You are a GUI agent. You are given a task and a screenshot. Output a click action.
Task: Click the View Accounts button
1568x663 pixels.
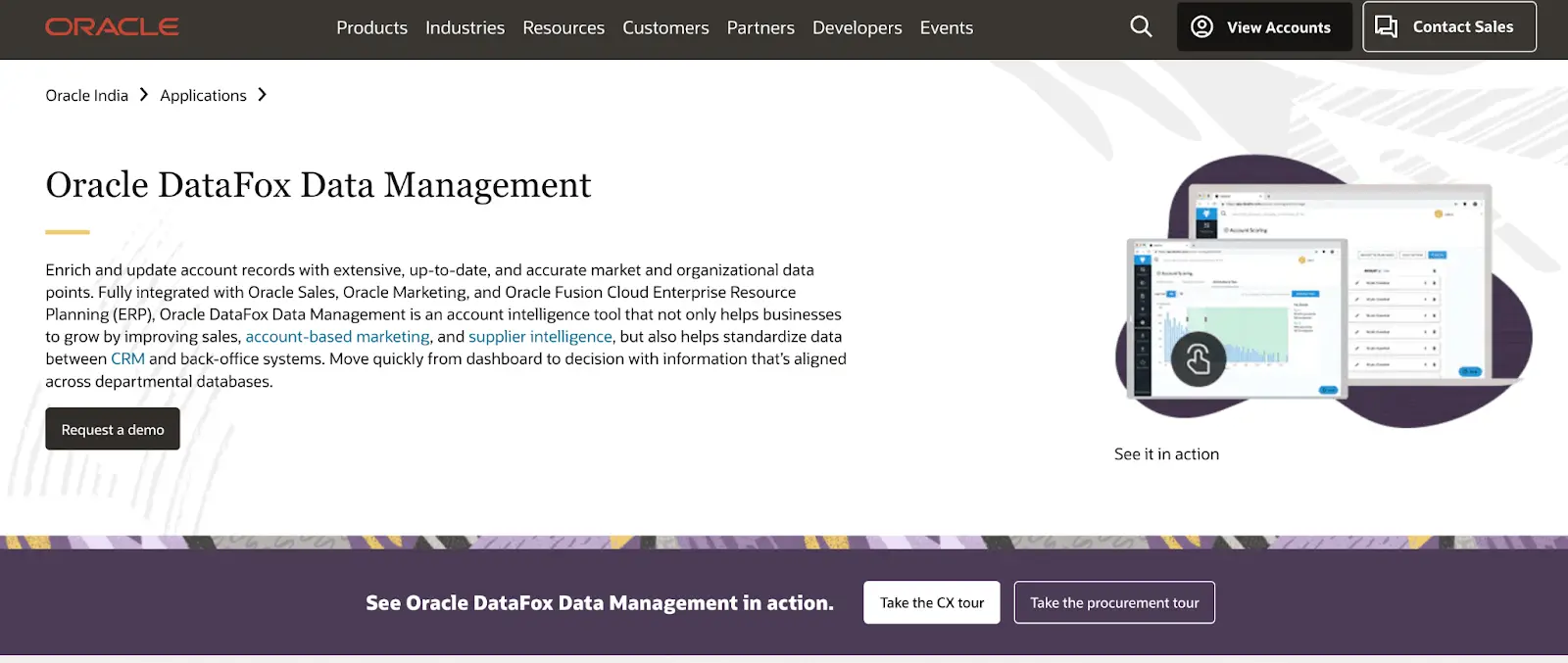tap(1264, 26)
